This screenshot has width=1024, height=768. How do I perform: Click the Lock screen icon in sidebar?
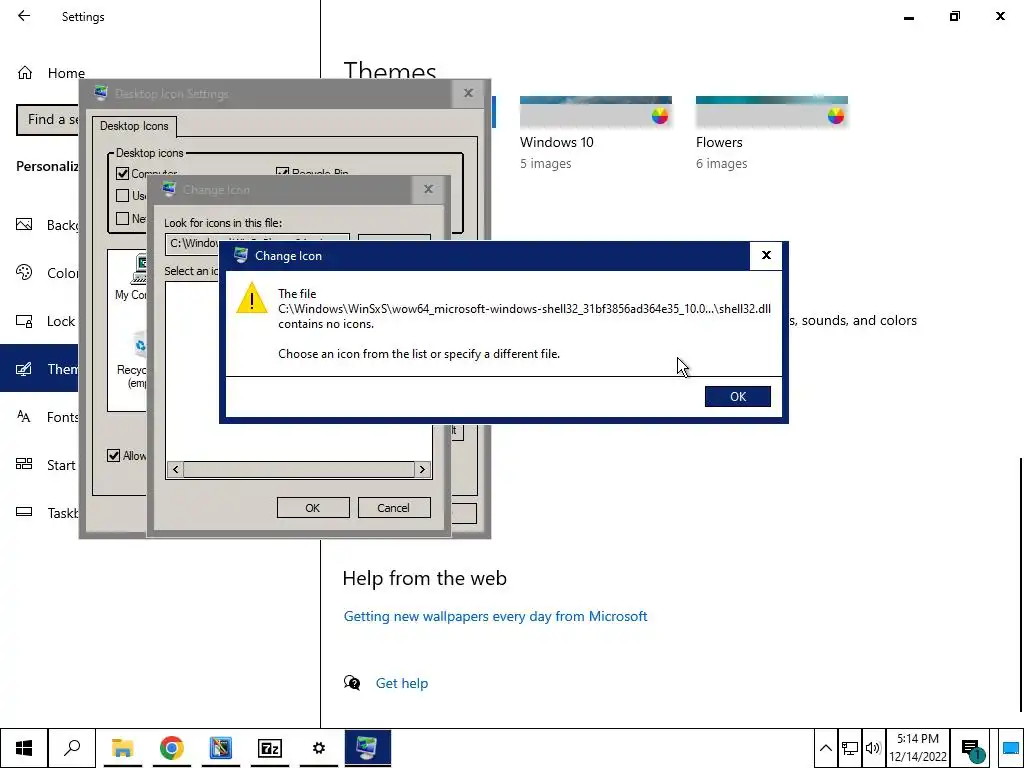click(x=24, y=321)
